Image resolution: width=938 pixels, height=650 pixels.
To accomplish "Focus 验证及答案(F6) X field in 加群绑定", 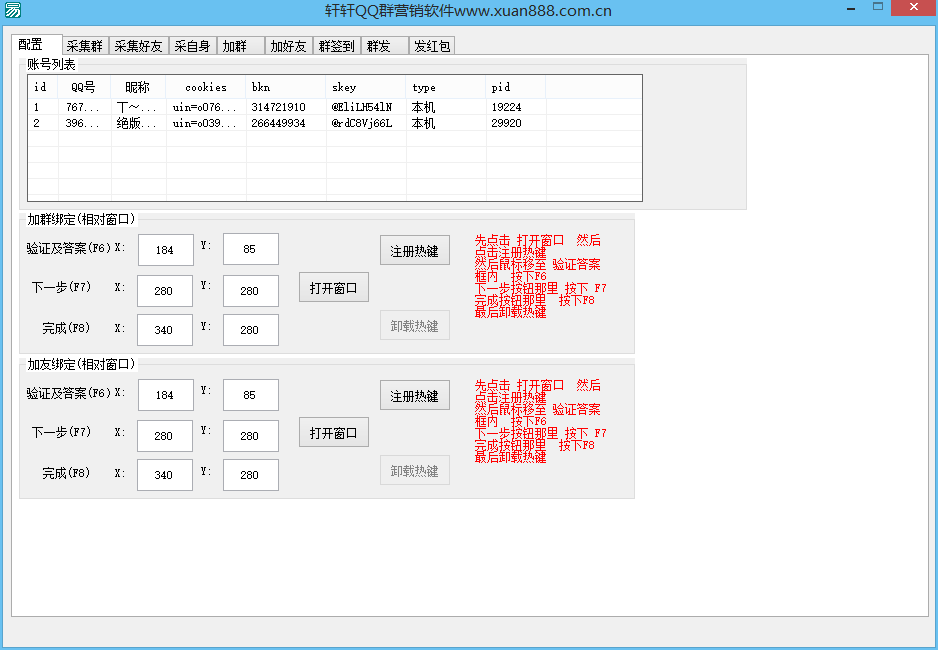I will [166, 249].
